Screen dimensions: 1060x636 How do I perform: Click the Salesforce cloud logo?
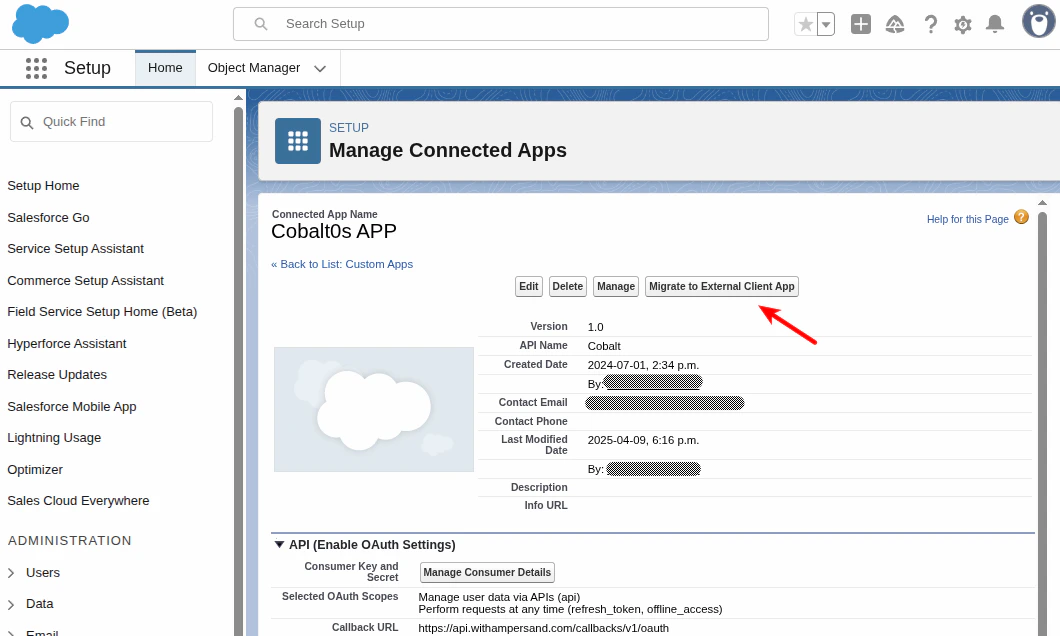[40, 23]
